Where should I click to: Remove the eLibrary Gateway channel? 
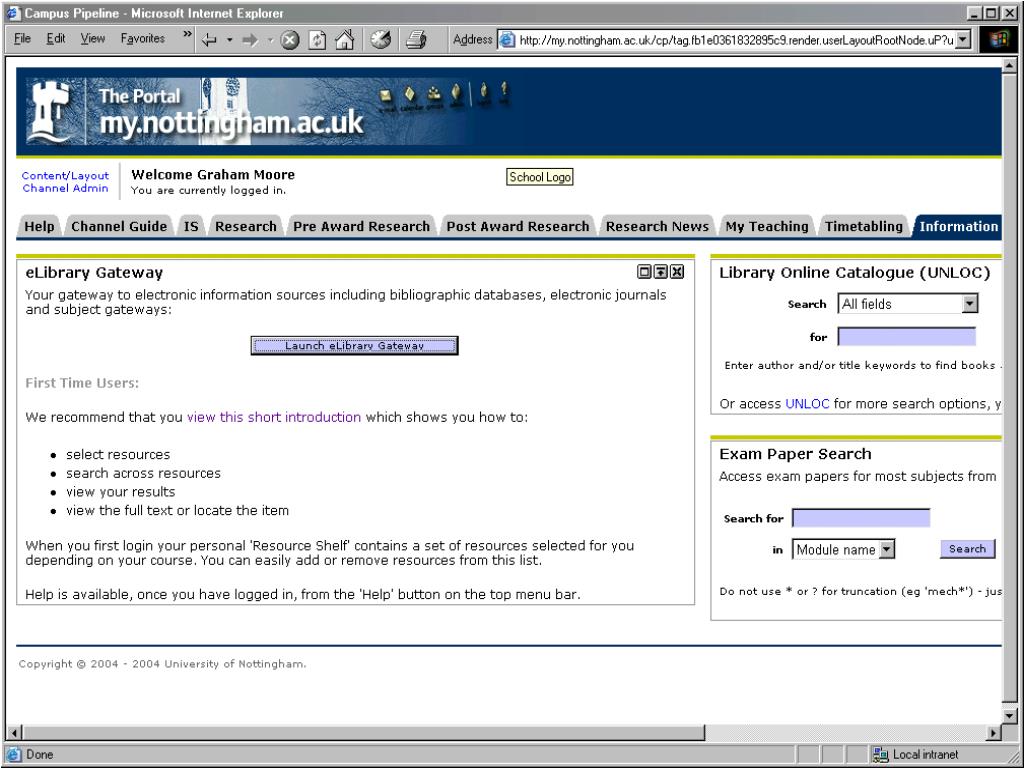677,272
